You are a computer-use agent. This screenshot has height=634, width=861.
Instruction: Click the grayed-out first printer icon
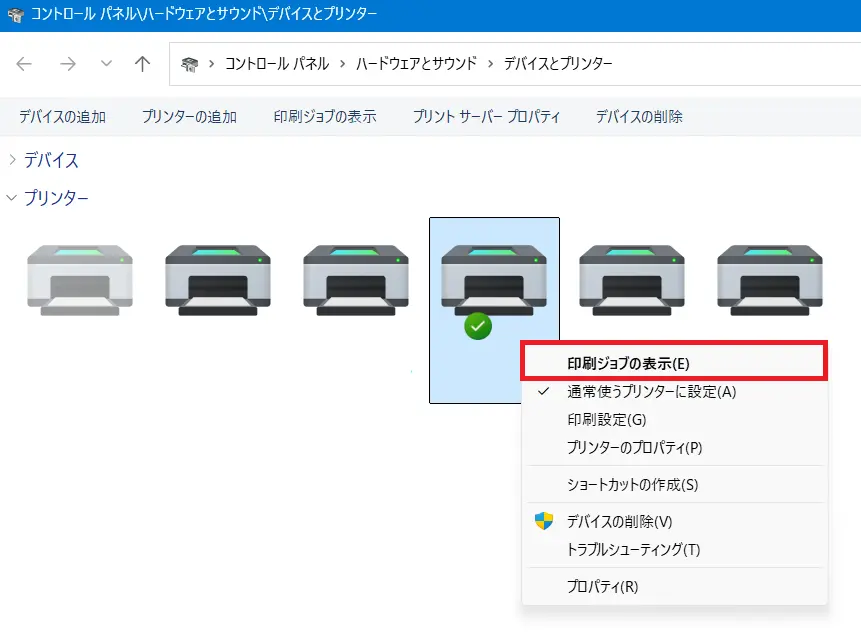(x=80, y=280)
